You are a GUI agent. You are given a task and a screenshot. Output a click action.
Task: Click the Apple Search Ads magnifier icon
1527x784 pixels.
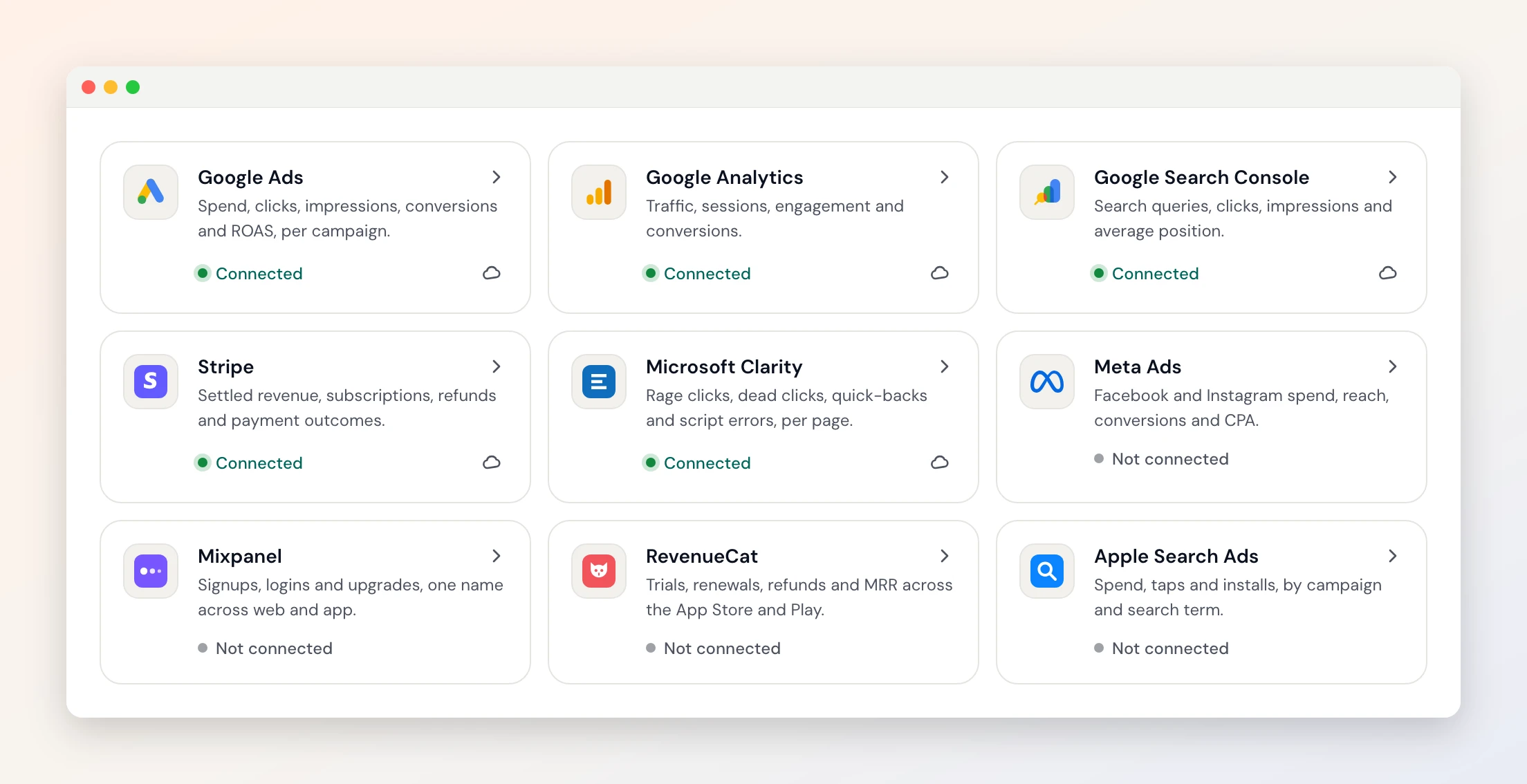point(1047,571)
